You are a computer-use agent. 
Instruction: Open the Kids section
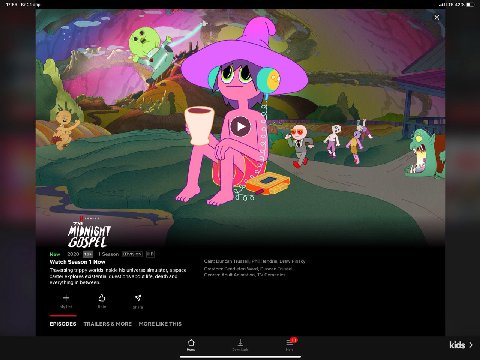461,345
